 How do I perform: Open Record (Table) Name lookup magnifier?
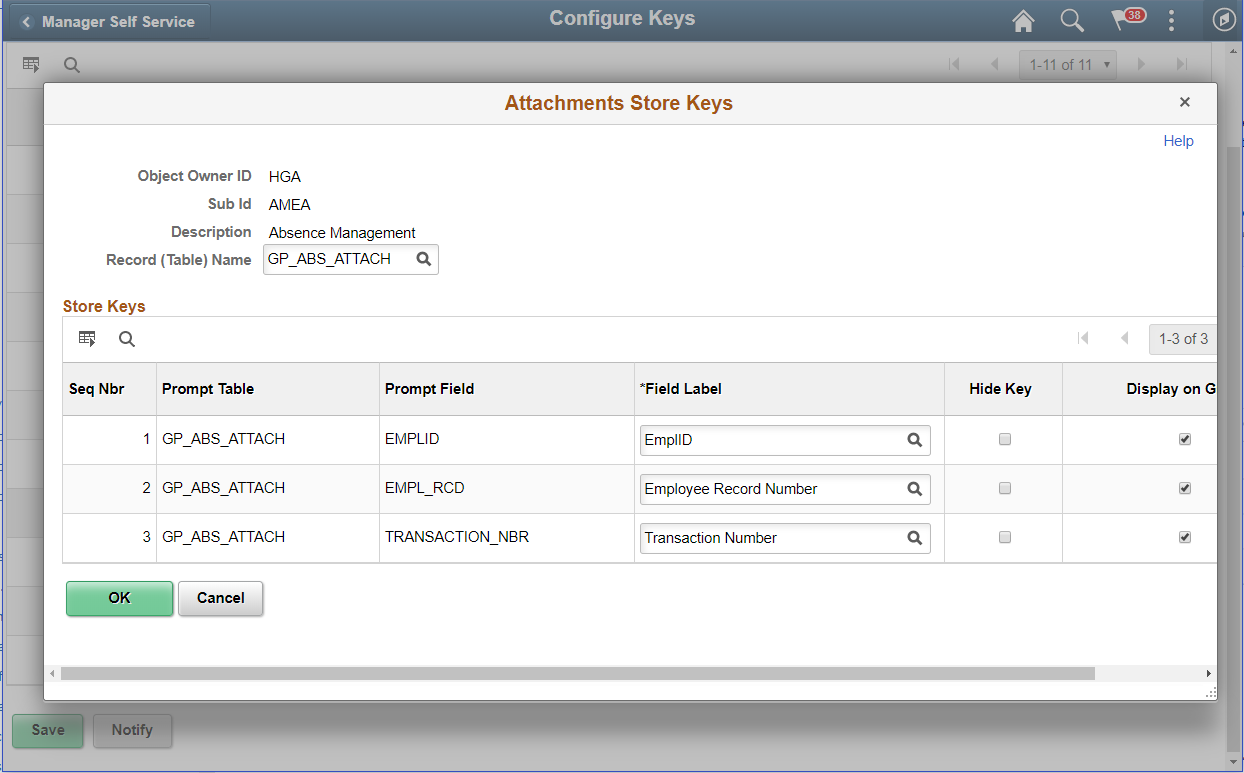[x=424, y=259]
